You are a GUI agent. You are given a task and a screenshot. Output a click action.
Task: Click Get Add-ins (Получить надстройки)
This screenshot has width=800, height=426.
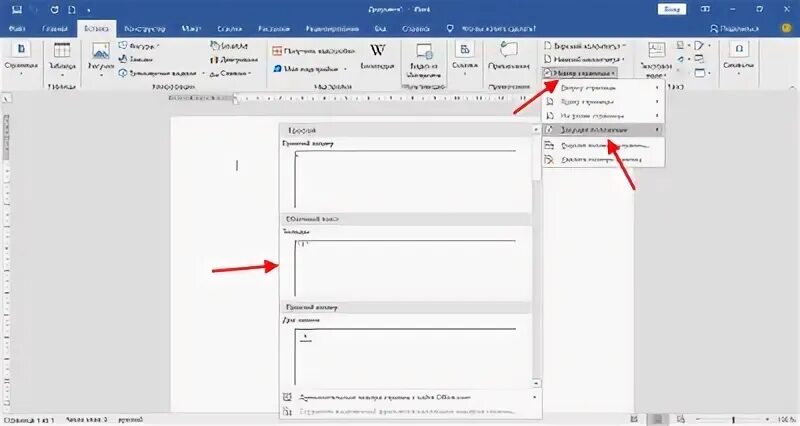click(313, 51)
